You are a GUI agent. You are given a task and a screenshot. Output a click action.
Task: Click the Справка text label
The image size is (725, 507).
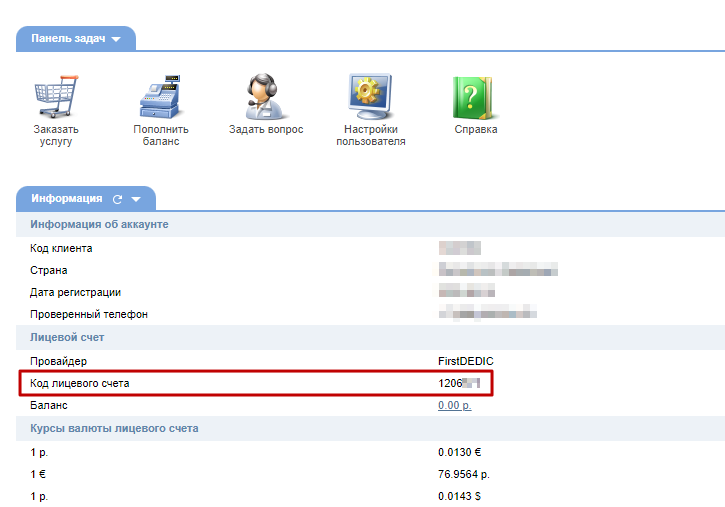(x=475, y=129)
